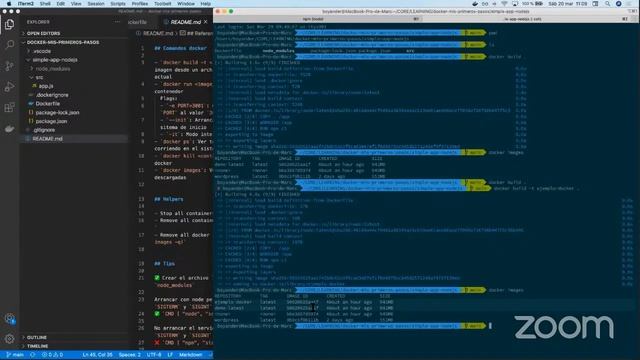Open the Profiles menu
The image size is (640, 360).
click(140, 4)
